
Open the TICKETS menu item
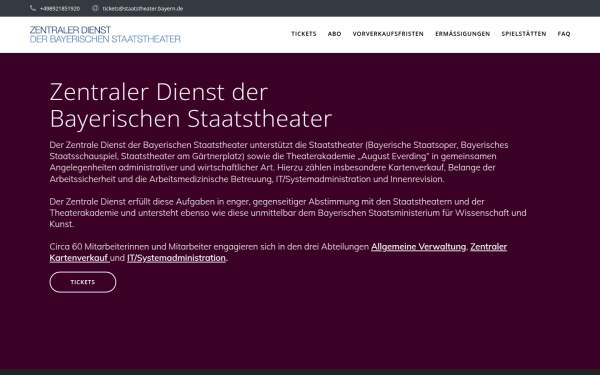[304, 34]
